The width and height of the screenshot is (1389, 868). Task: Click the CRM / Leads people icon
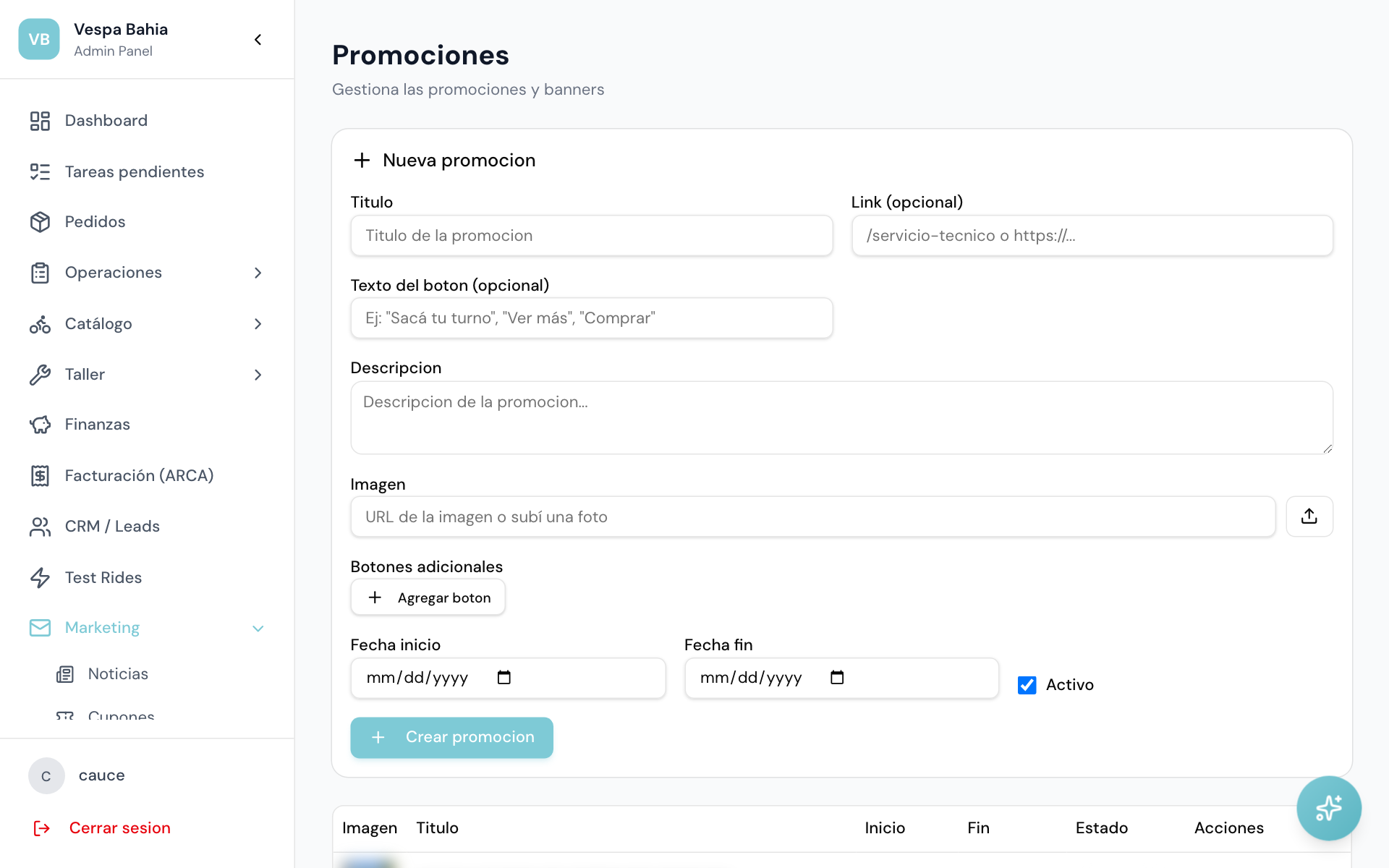tap(40, 527)
